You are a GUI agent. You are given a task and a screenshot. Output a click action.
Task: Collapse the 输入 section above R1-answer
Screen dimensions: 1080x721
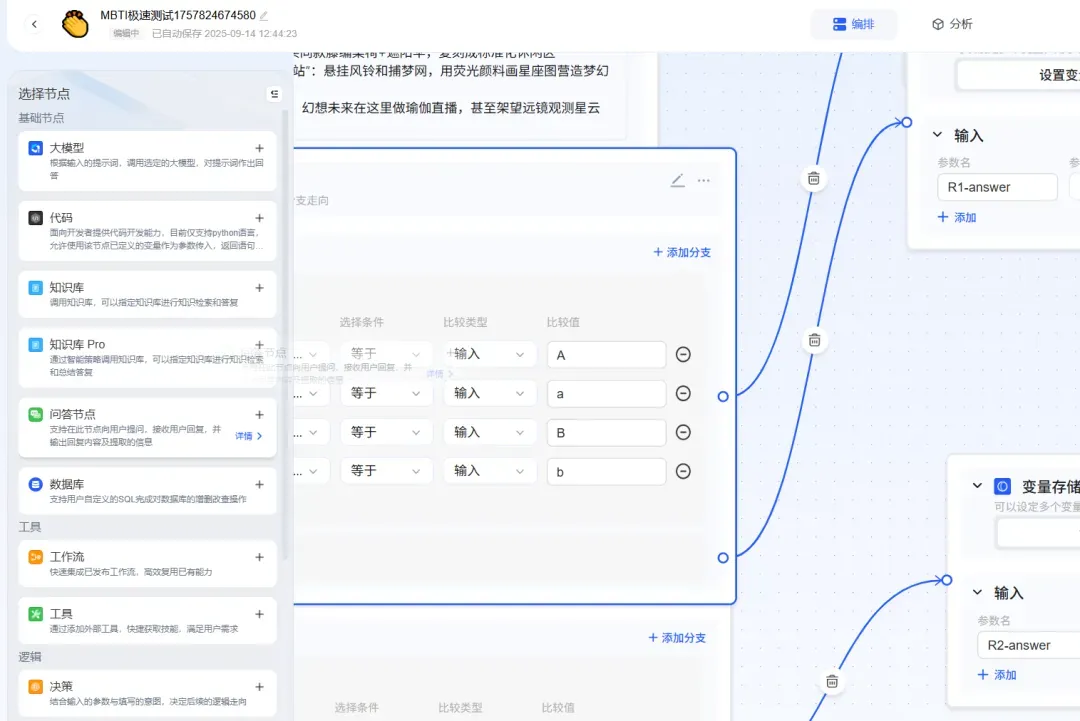937,135
